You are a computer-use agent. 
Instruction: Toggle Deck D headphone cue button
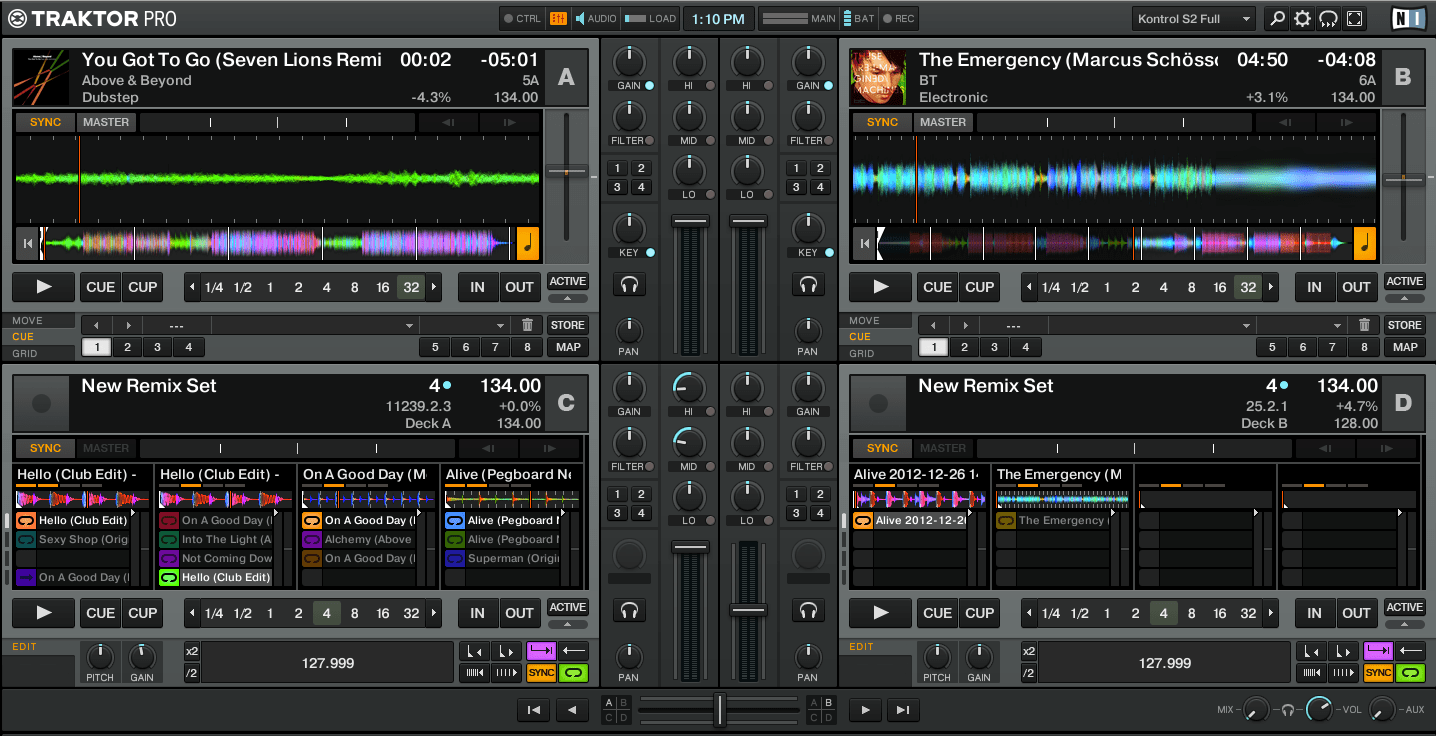coord(808,611)
